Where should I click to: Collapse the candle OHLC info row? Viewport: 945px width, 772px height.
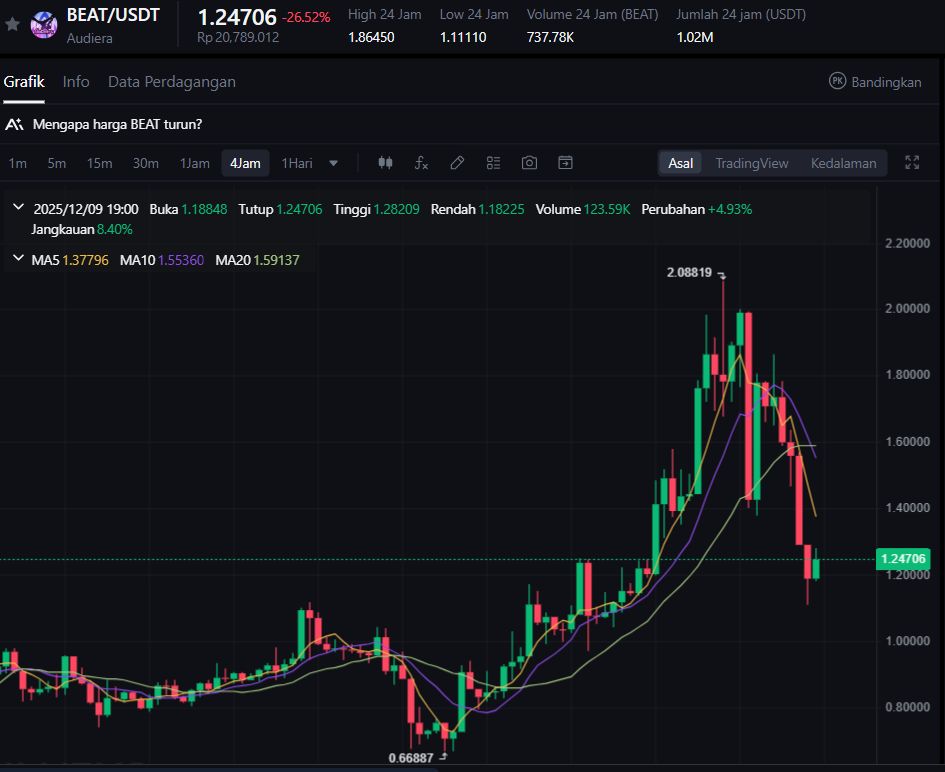pyautogui.click(x=18, y=208)
